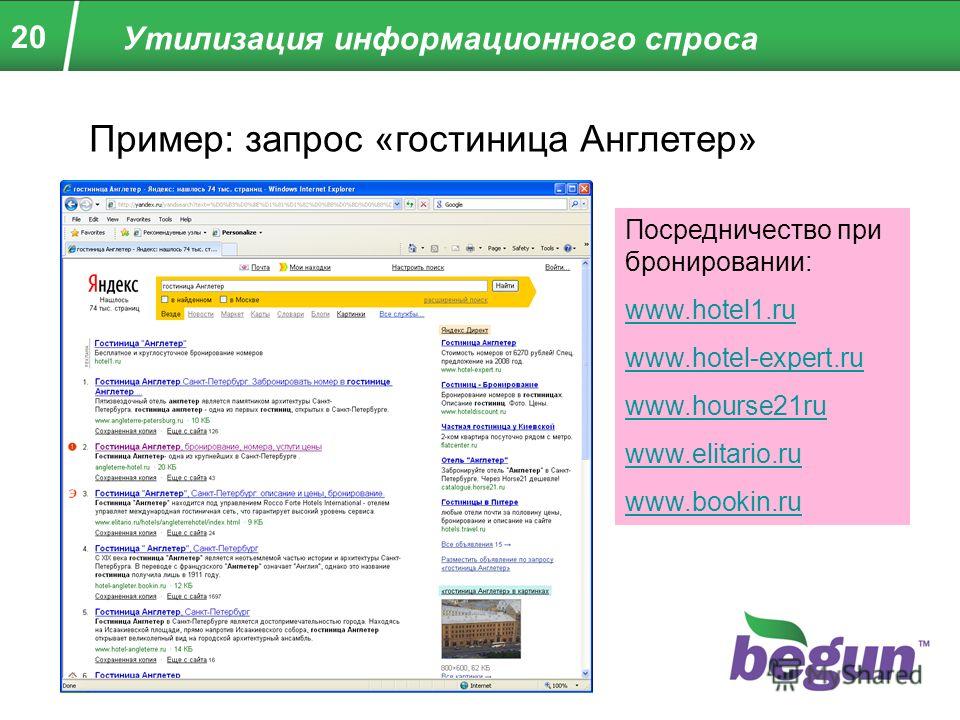
Task: Click the Print icon in command bar
Action: [x=470, y=249]
